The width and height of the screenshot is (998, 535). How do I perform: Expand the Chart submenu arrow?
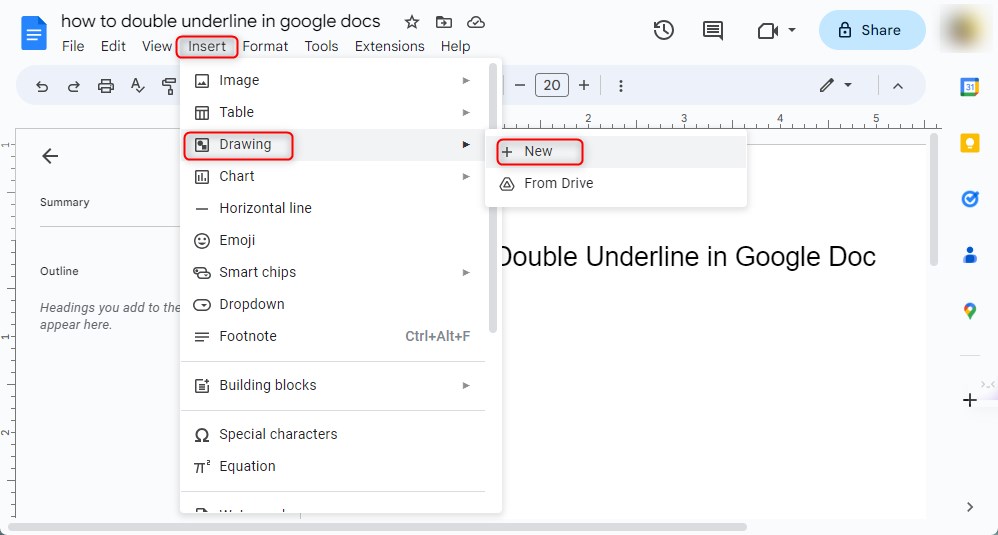tap(466, 177)
